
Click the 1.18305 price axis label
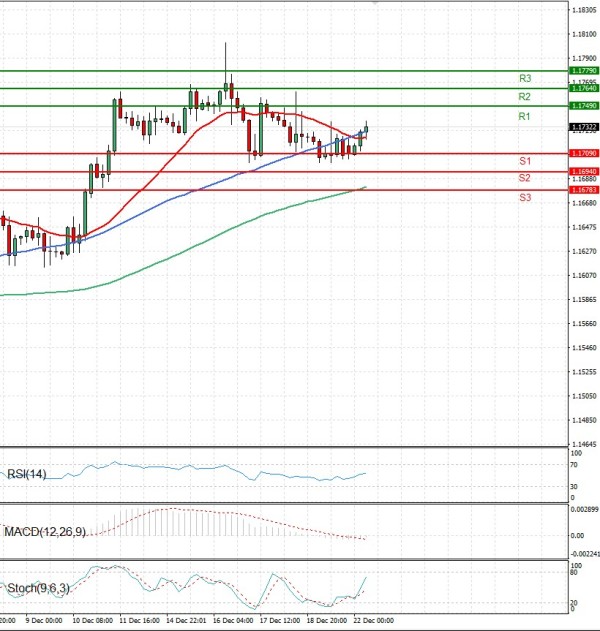(x=584, y=10)
